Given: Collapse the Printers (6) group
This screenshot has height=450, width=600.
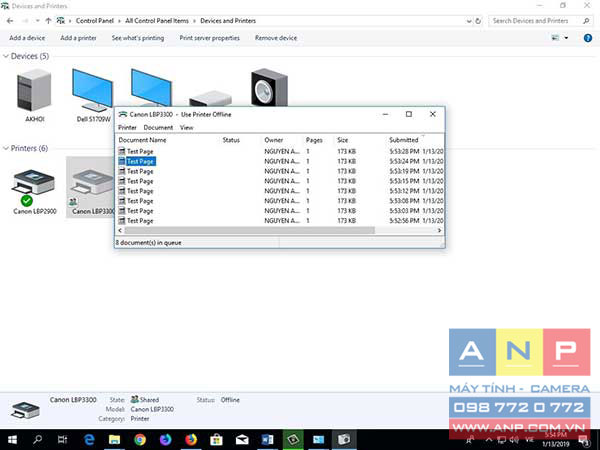Looking at the screenshot, I should [5, 148].
